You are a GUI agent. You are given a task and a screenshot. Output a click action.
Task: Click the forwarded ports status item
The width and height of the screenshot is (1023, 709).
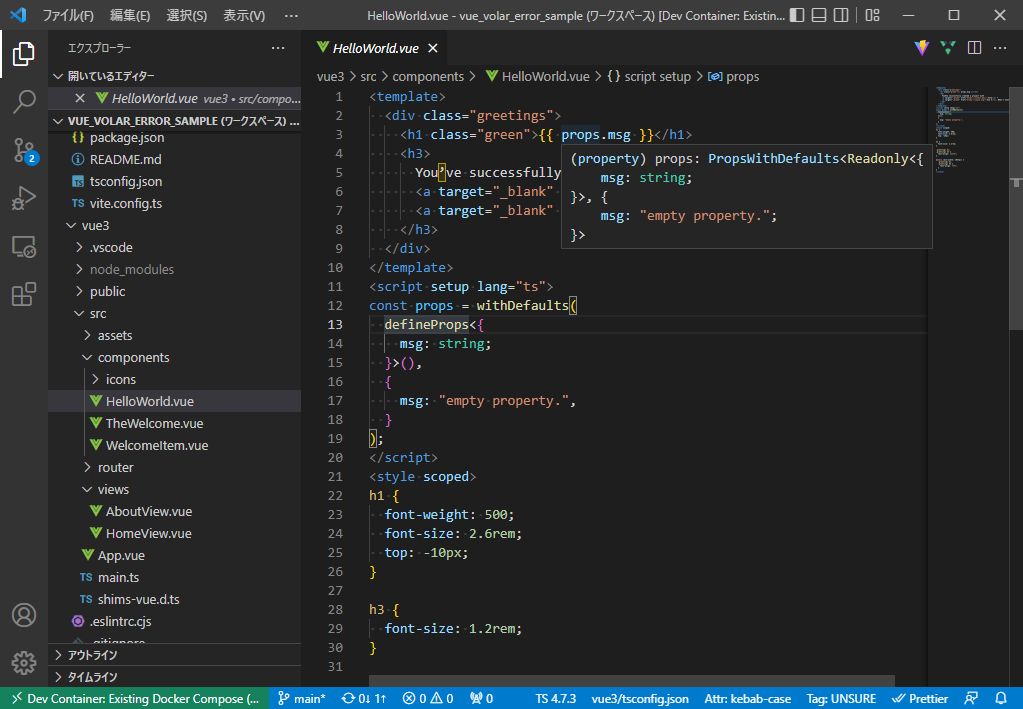tap(481, 699)
